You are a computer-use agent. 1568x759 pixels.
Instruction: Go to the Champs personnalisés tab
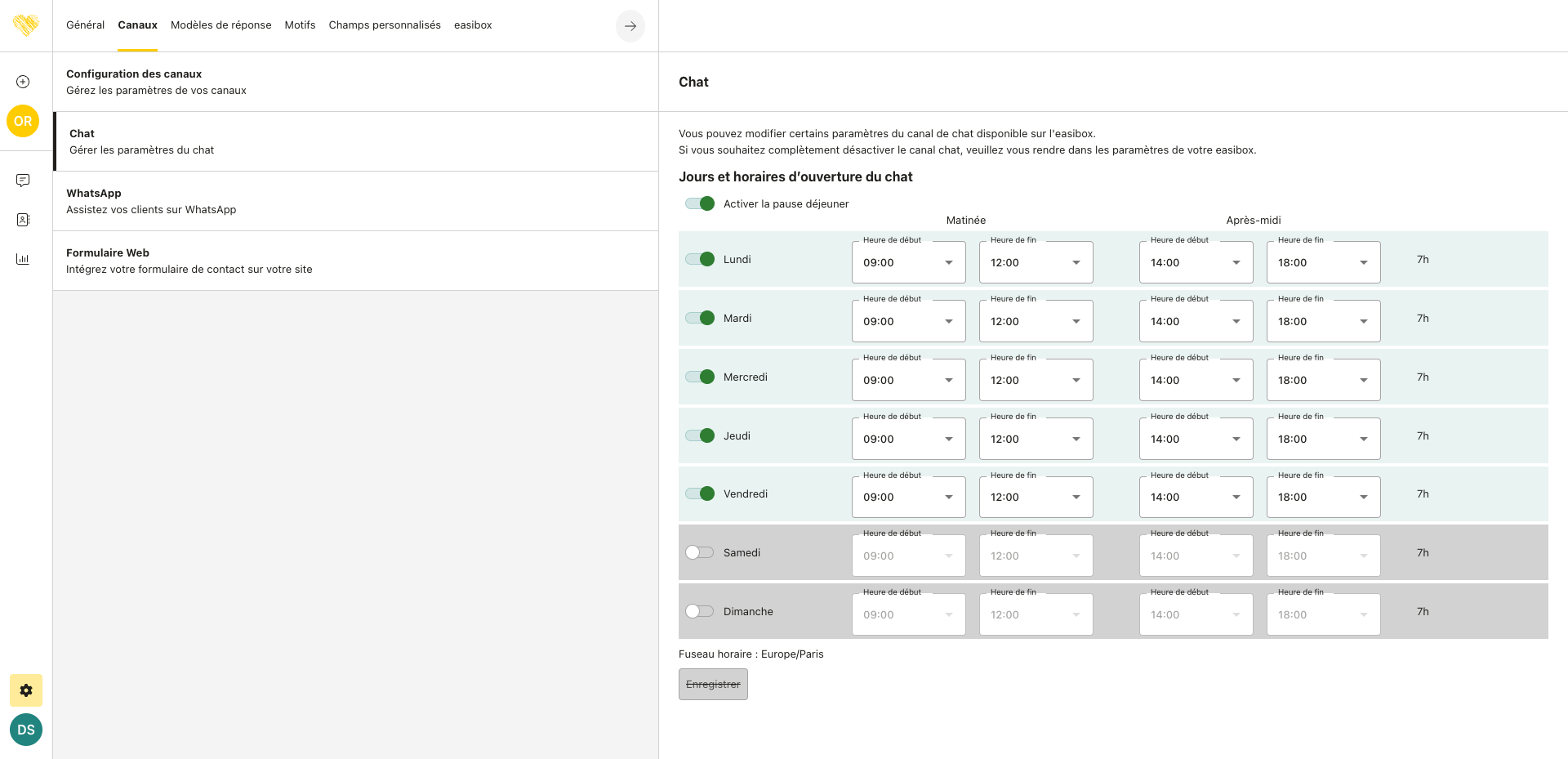click(385, 25)
